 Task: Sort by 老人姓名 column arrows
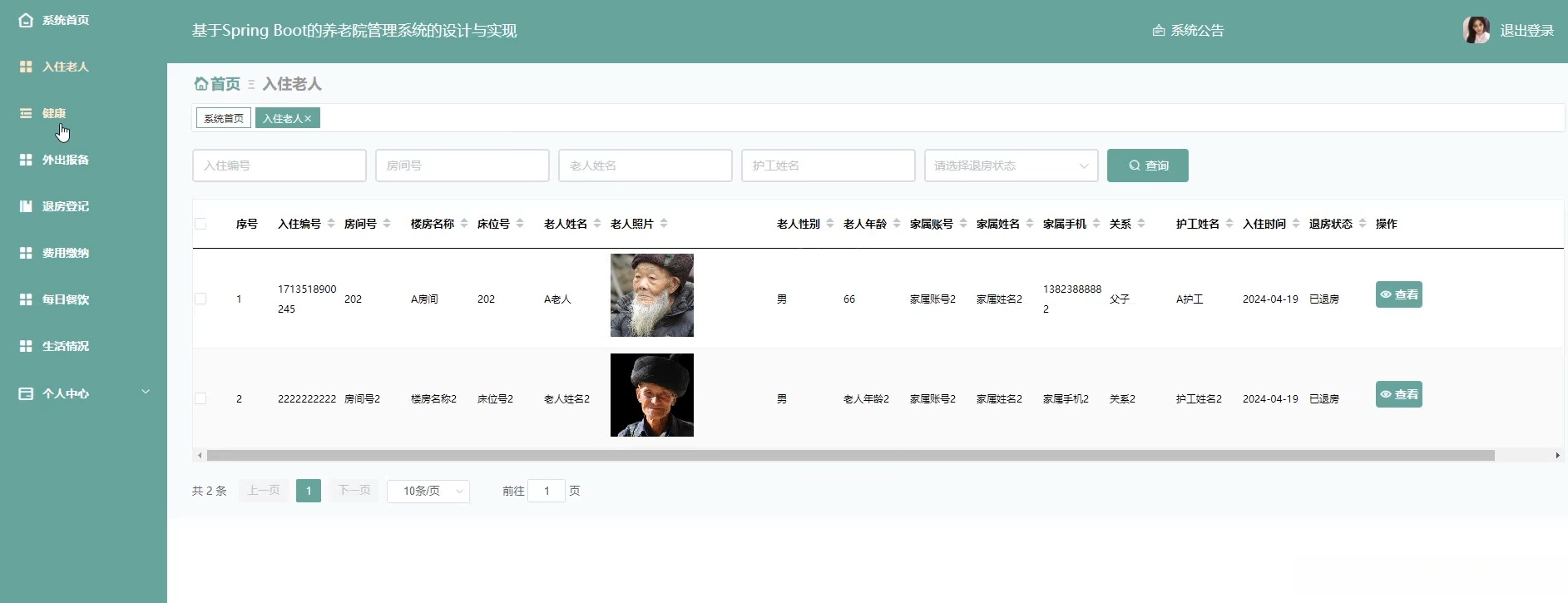click(597, 224)
